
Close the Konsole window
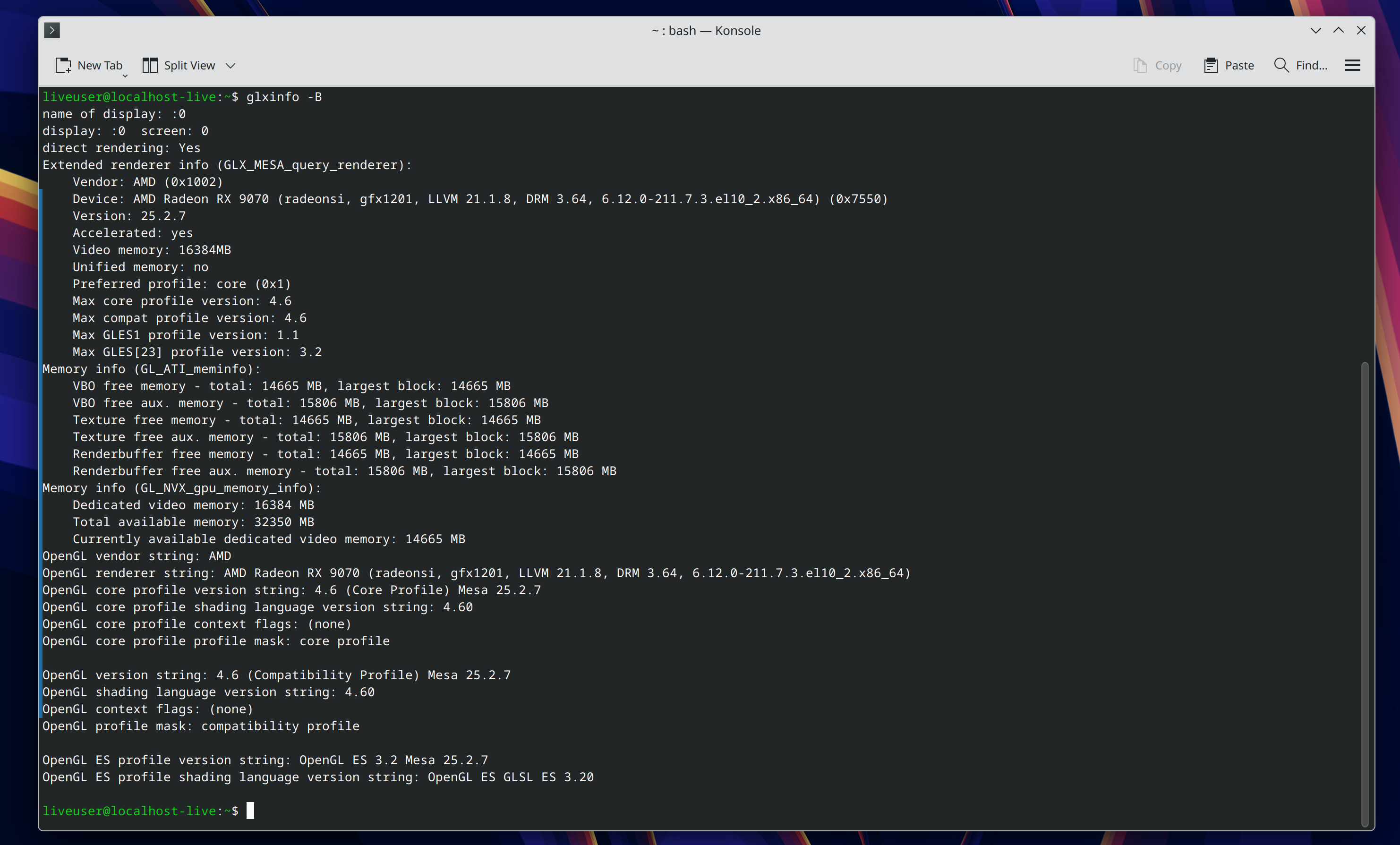coord(1361,30)
